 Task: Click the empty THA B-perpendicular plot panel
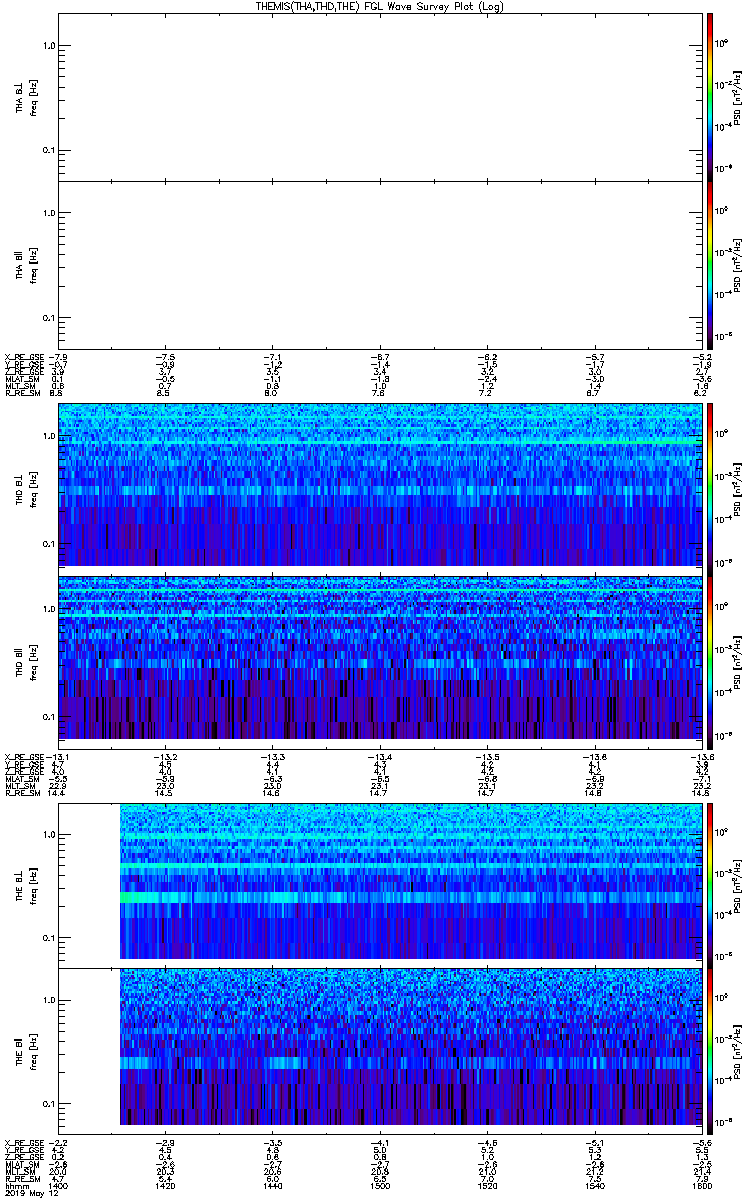coord(380,97)
